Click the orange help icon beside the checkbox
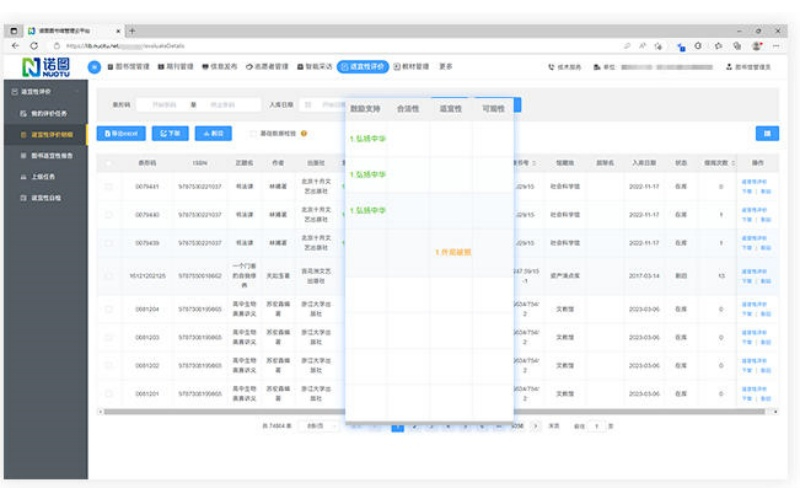Image resolution: width=800 pixels, height=500 pixels. point(304,134)
